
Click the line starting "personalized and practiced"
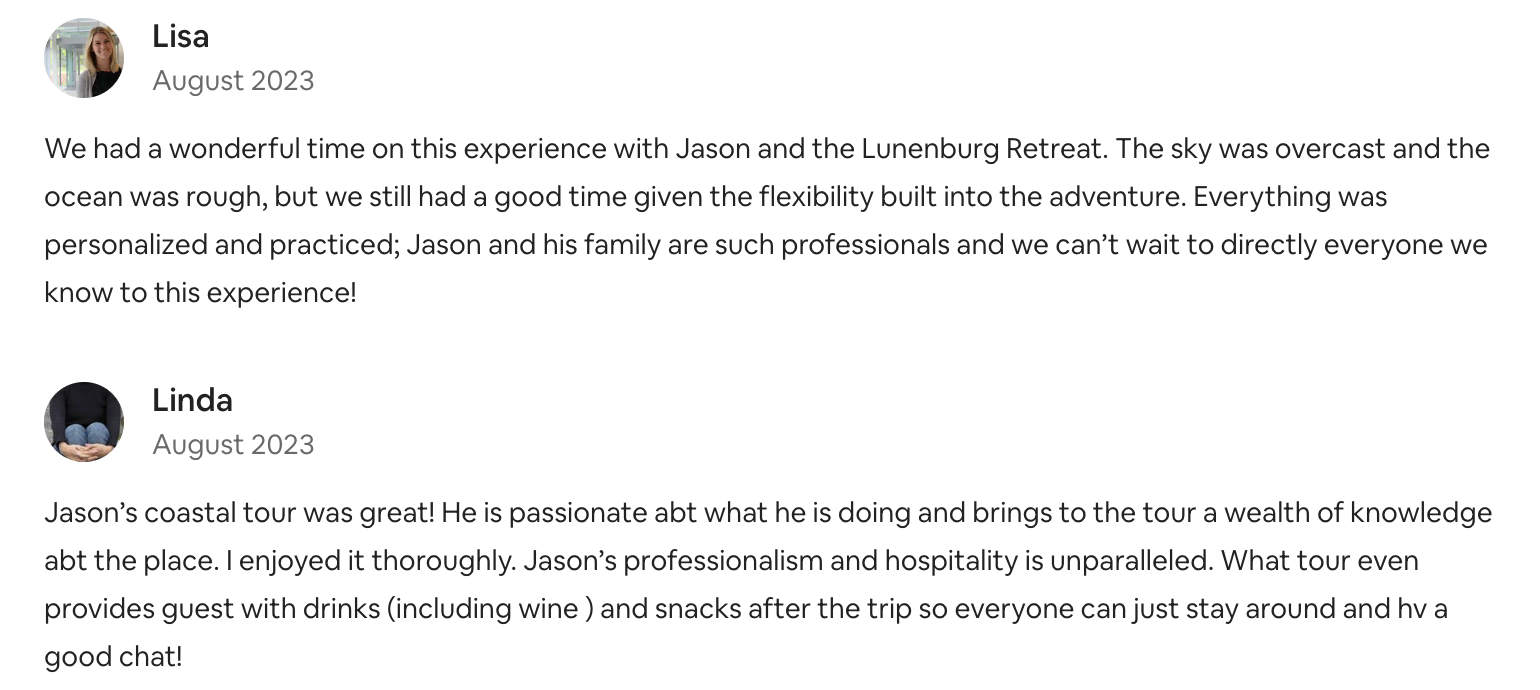[x=766, y=245]
